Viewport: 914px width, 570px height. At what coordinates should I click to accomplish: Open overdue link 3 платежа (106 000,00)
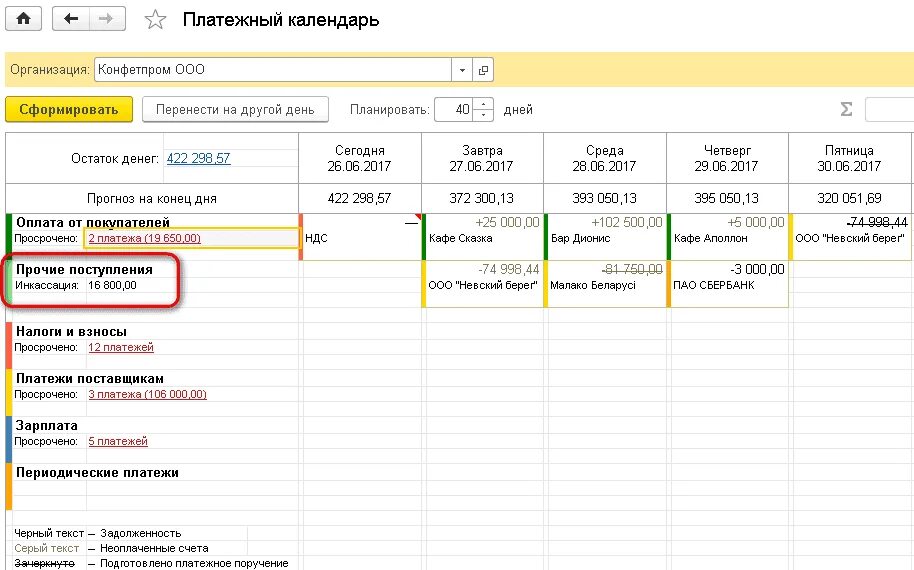[147, 394]
